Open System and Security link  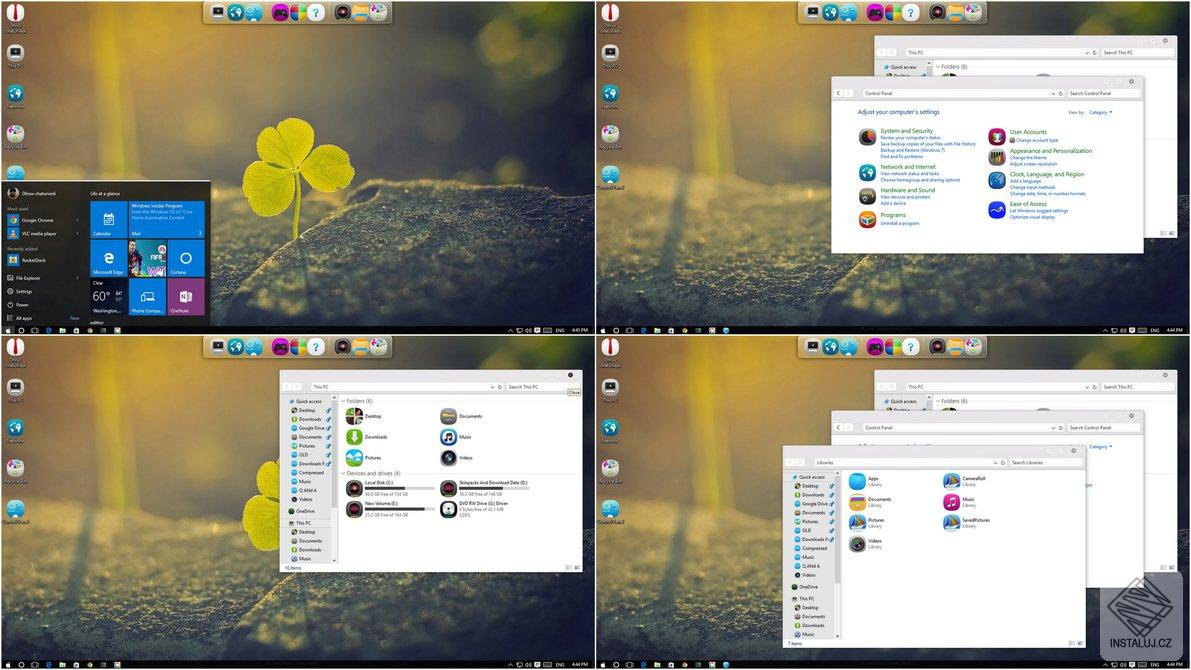906,131
